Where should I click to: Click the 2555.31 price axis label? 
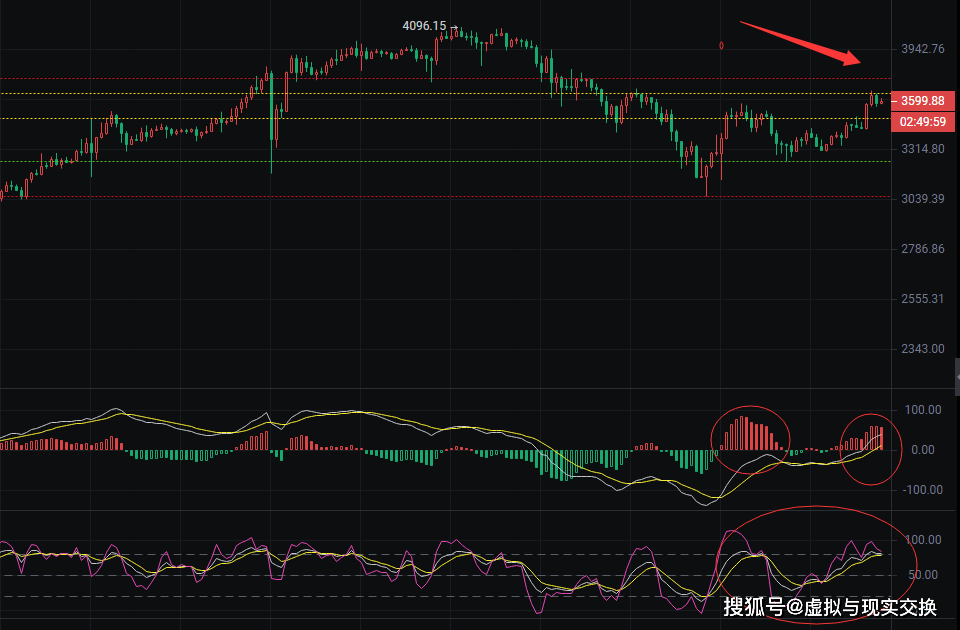click(923, 299)
